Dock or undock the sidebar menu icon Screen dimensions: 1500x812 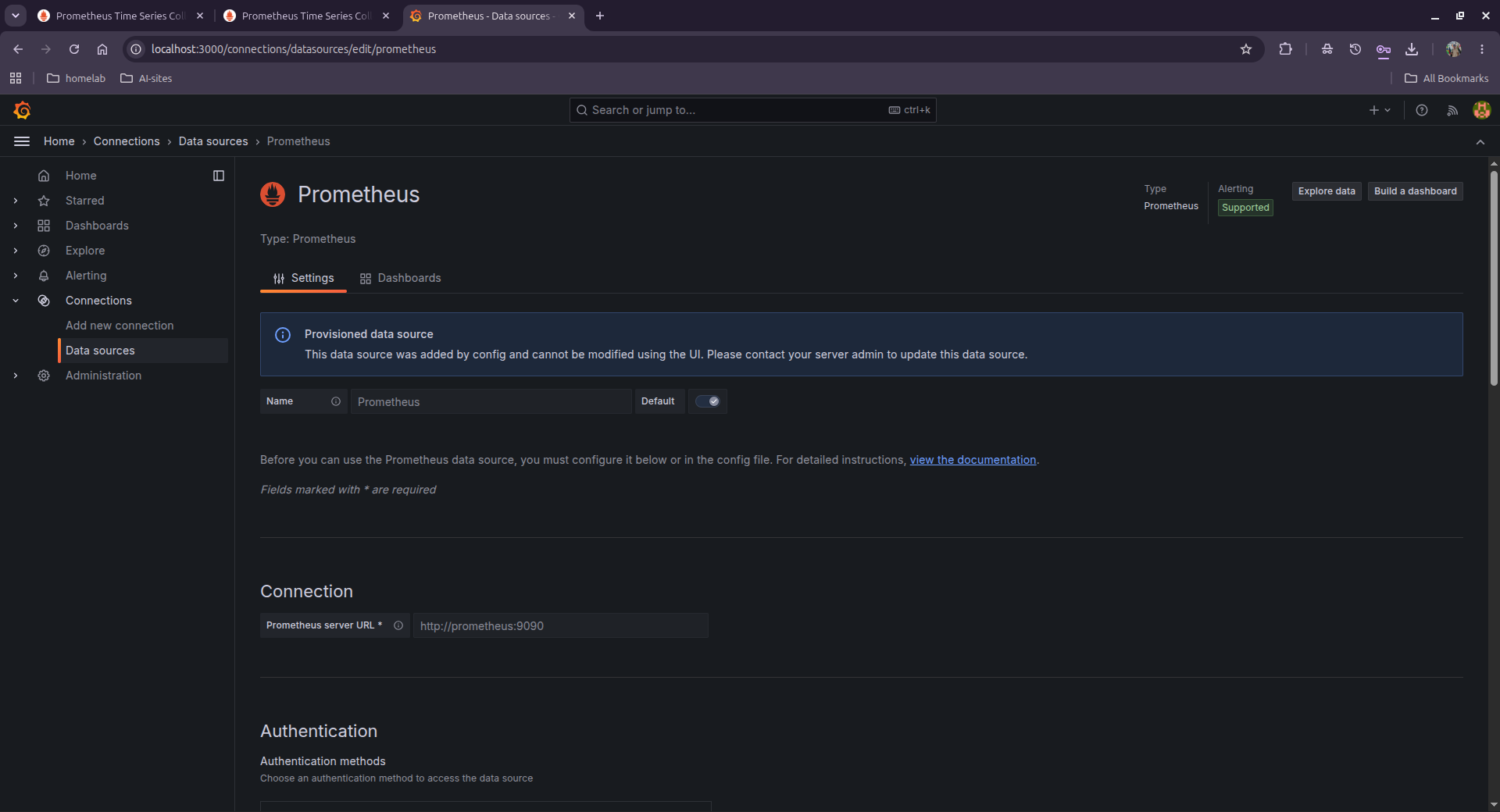[219, 176]
